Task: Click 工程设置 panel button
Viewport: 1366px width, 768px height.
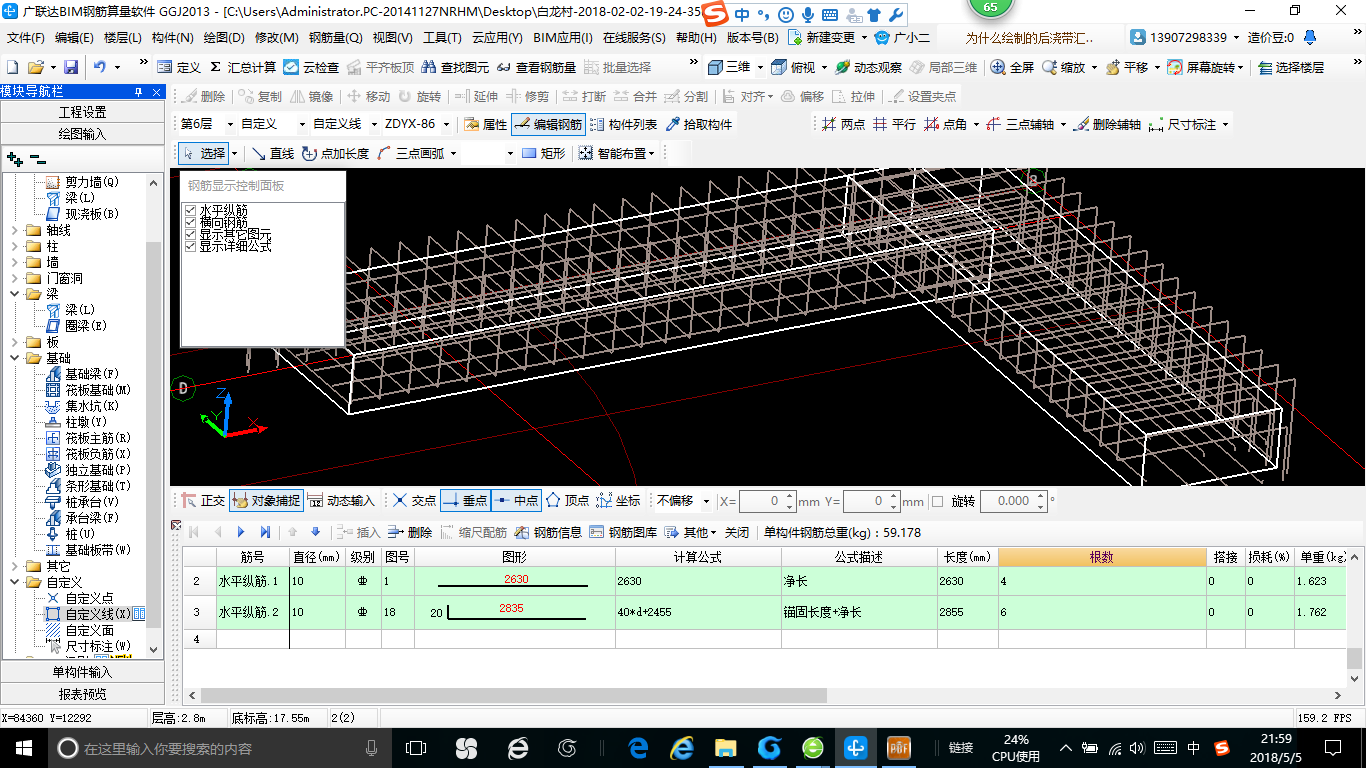Action: pos(82,112)
